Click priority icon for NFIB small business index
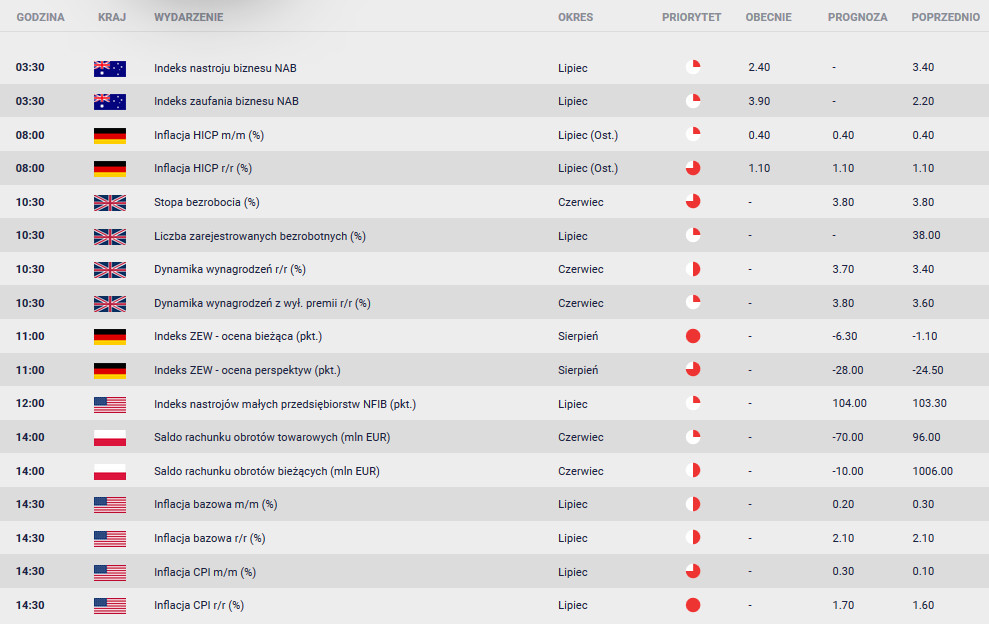This screenshot has width=989, height=624. [x=693, y=404]
